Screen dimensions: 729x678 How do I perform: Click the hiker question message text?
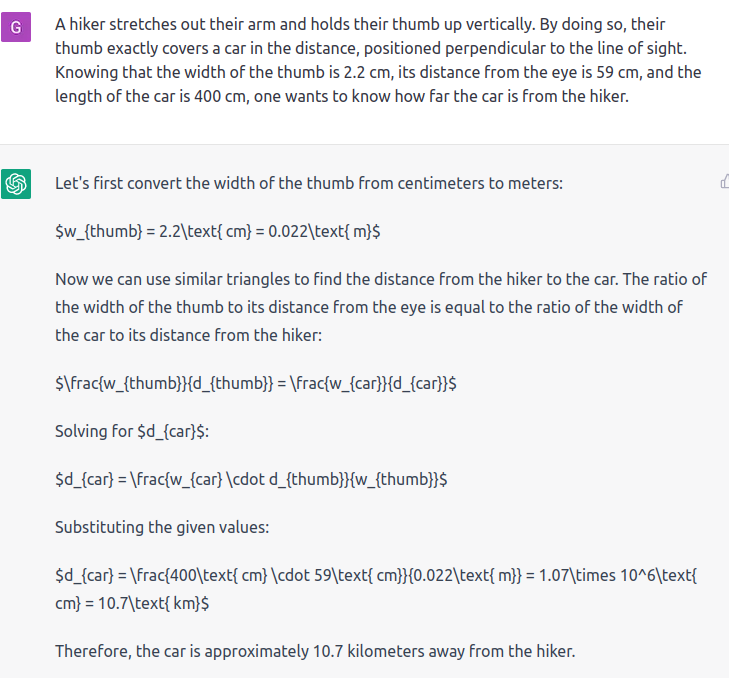click(x=378, y=60)
